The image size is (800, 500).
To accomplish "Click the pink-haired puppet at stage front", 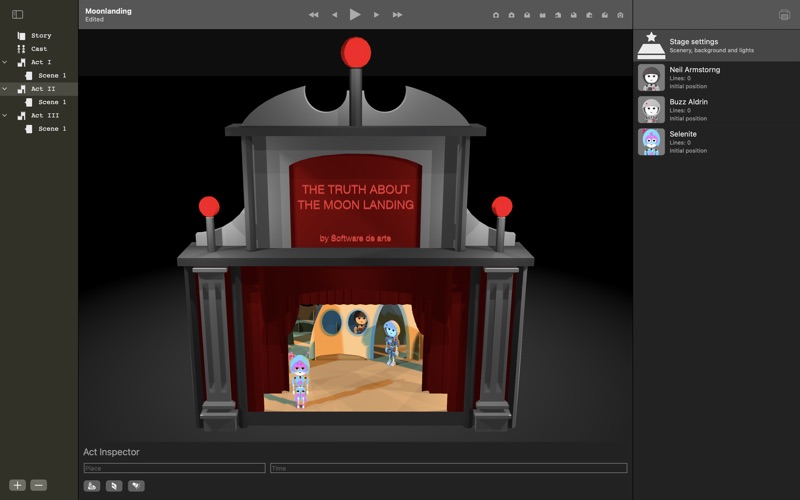I will (300, 381).
